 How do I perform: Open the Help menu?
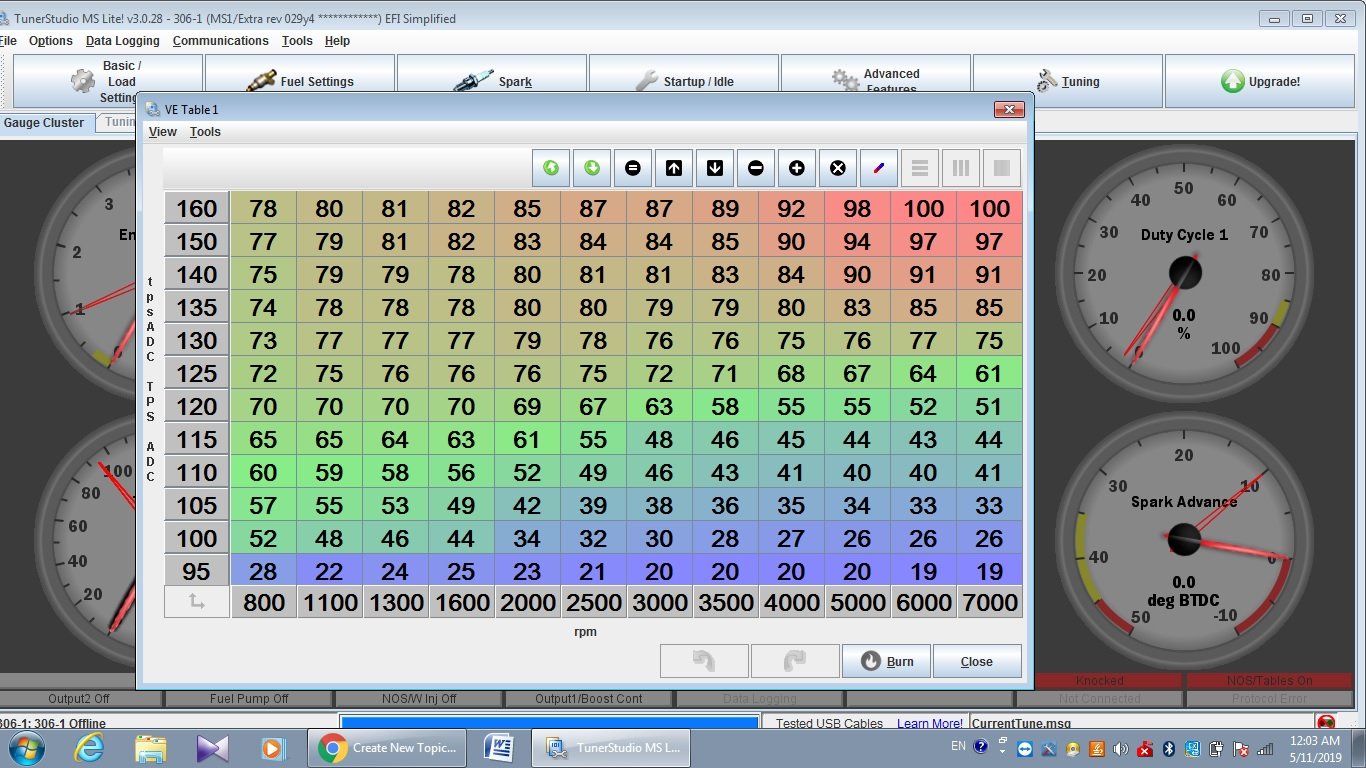click(337, 41)
